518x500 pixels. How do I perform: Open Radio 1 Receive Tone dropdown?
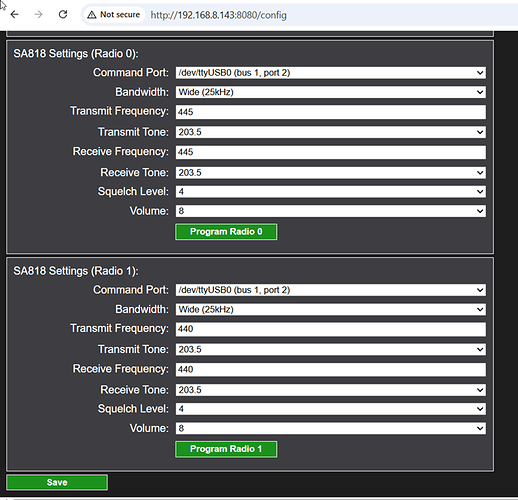tap(331, 390)
